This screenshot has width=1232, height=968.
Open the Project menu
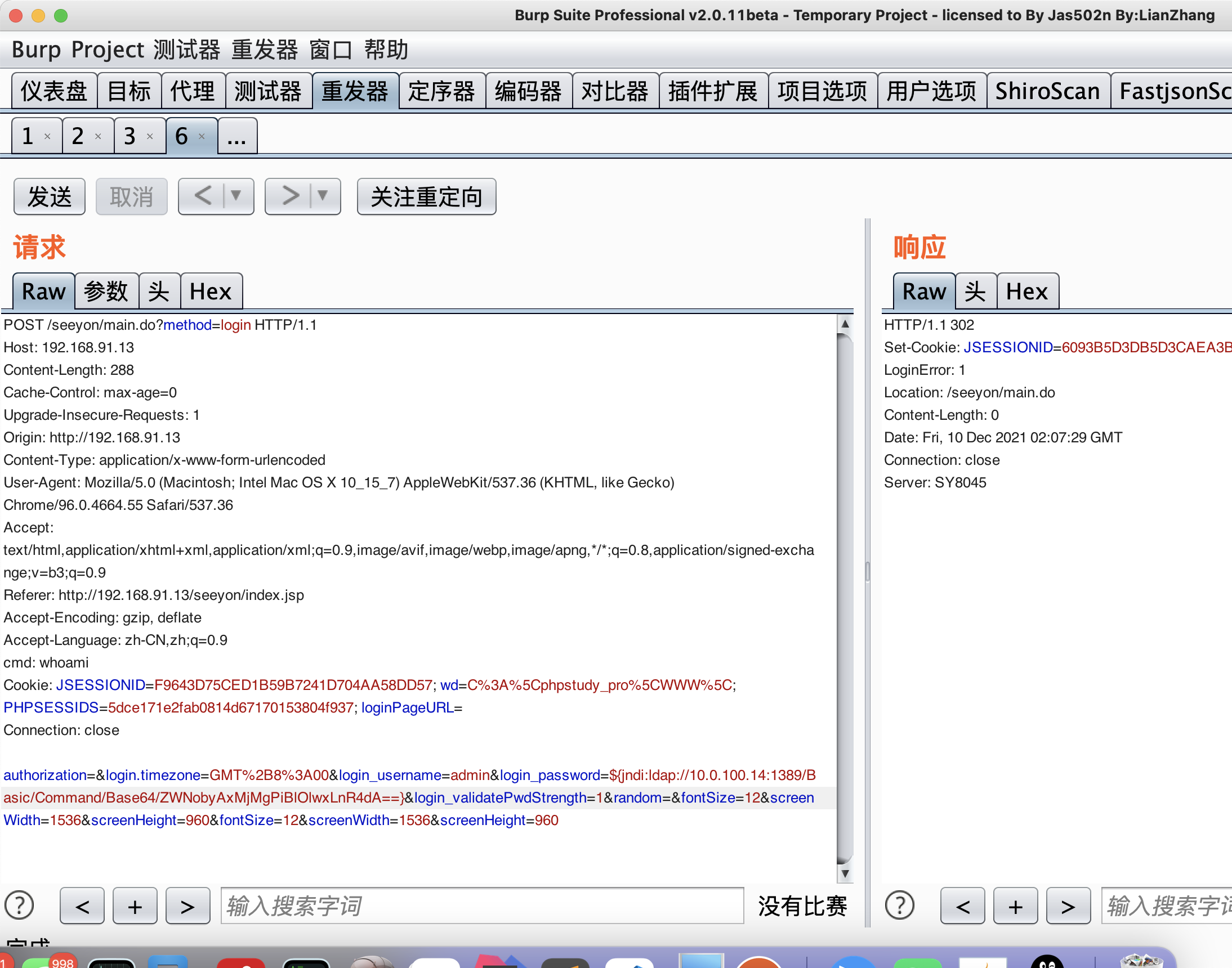[x=108, y=50]
